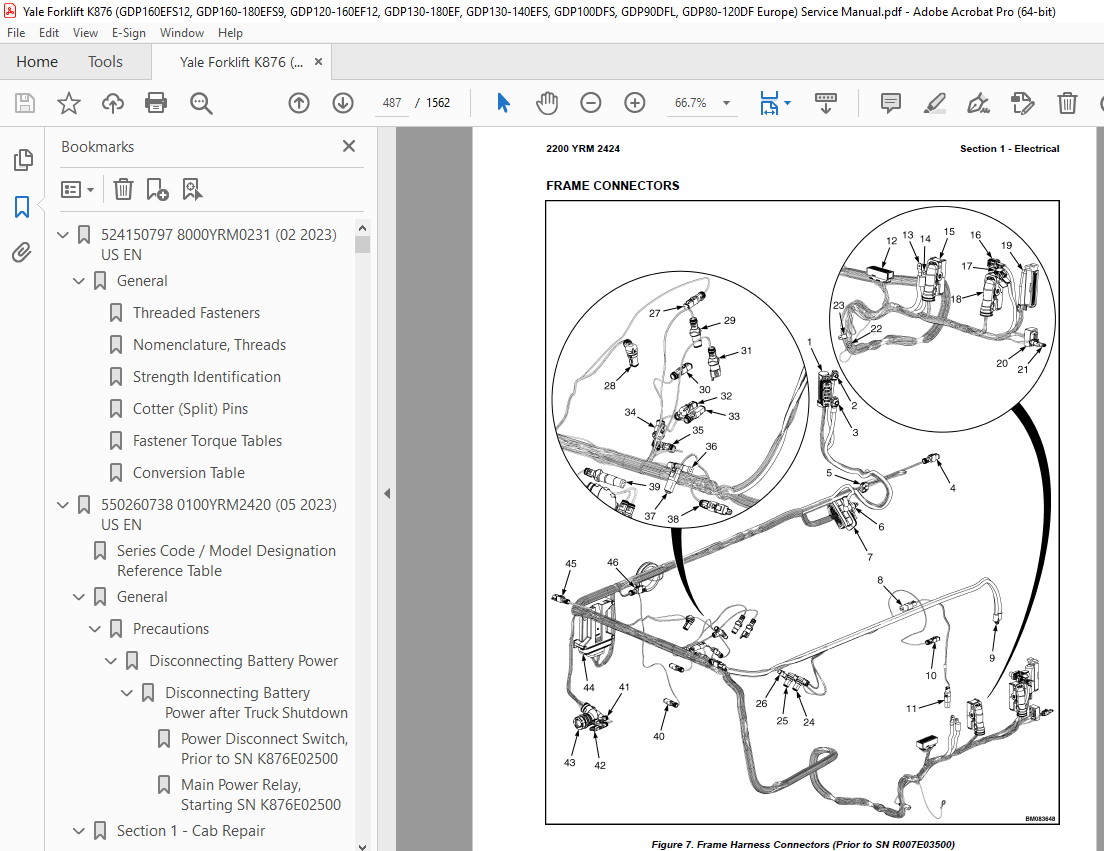Open the E-Sign menu

129,32
